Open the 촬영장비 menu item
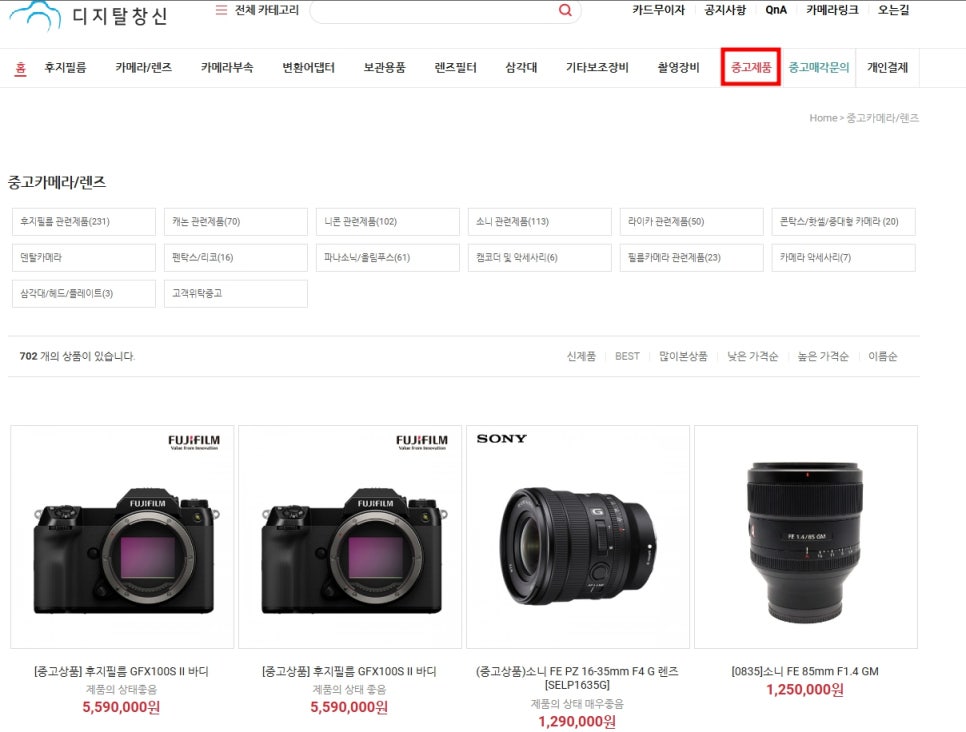 pos(678,68)
